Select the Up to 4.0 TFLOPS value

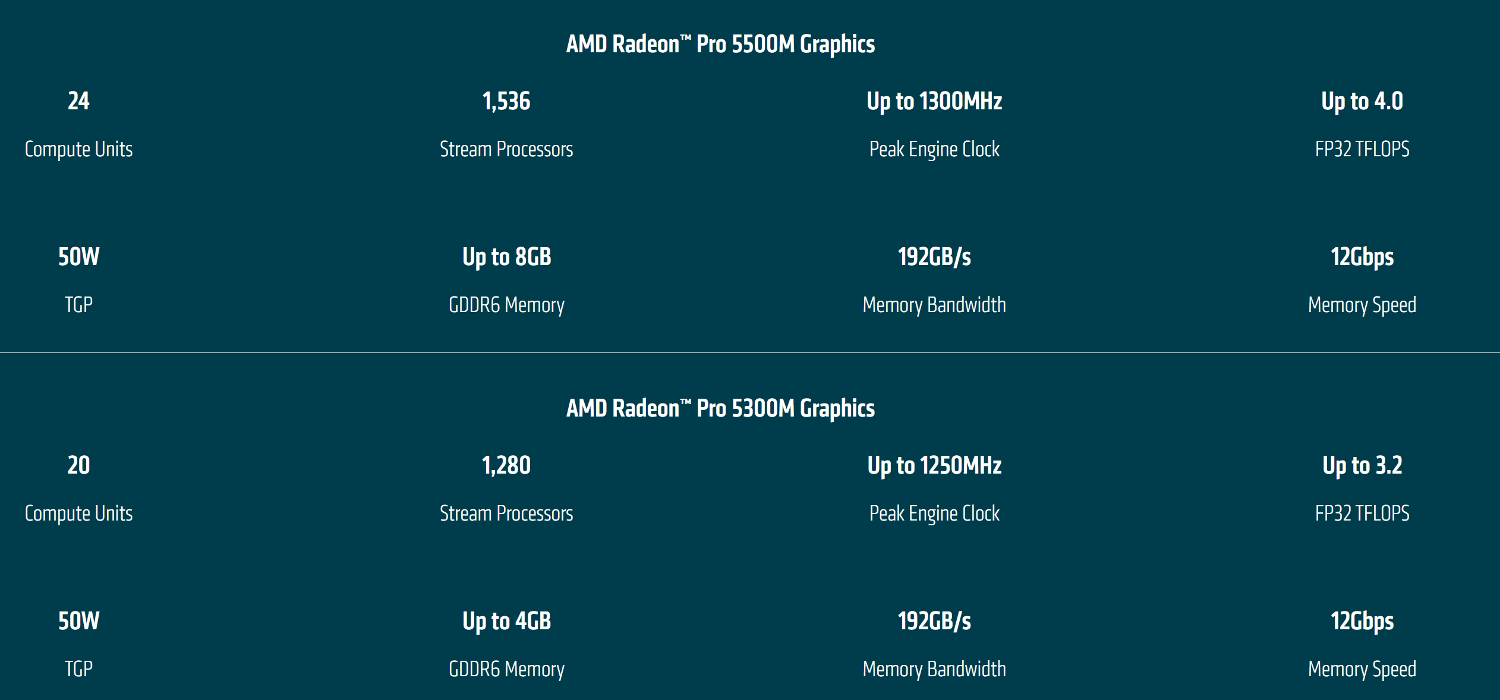(1362, 101)
